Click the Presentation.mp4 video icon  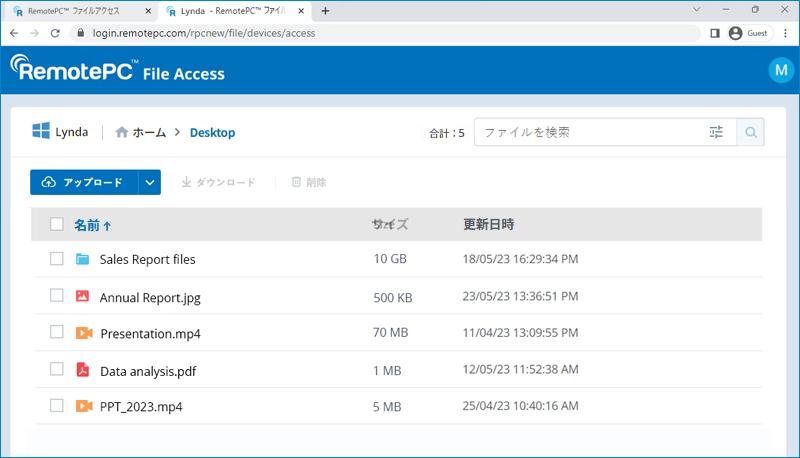84,333
